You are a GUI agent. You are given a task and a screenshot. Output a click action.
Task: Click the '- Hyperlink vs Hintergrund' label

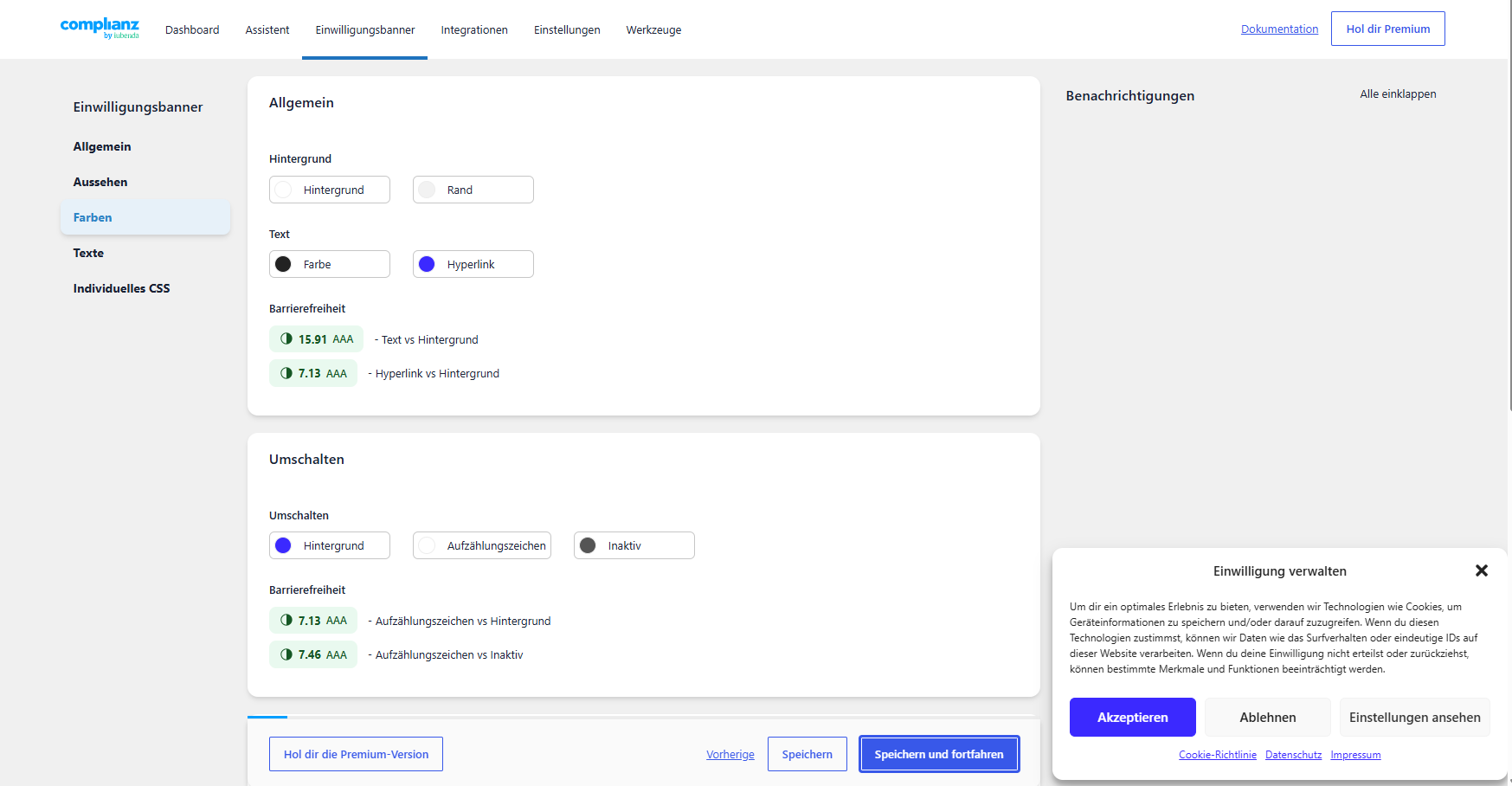pos(434,373)
